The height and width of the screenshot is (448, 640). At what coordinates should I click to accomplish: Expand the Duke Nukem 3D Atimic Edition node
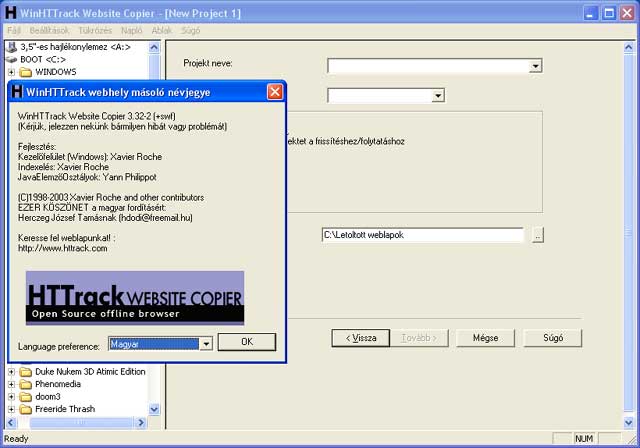[11, 372]
